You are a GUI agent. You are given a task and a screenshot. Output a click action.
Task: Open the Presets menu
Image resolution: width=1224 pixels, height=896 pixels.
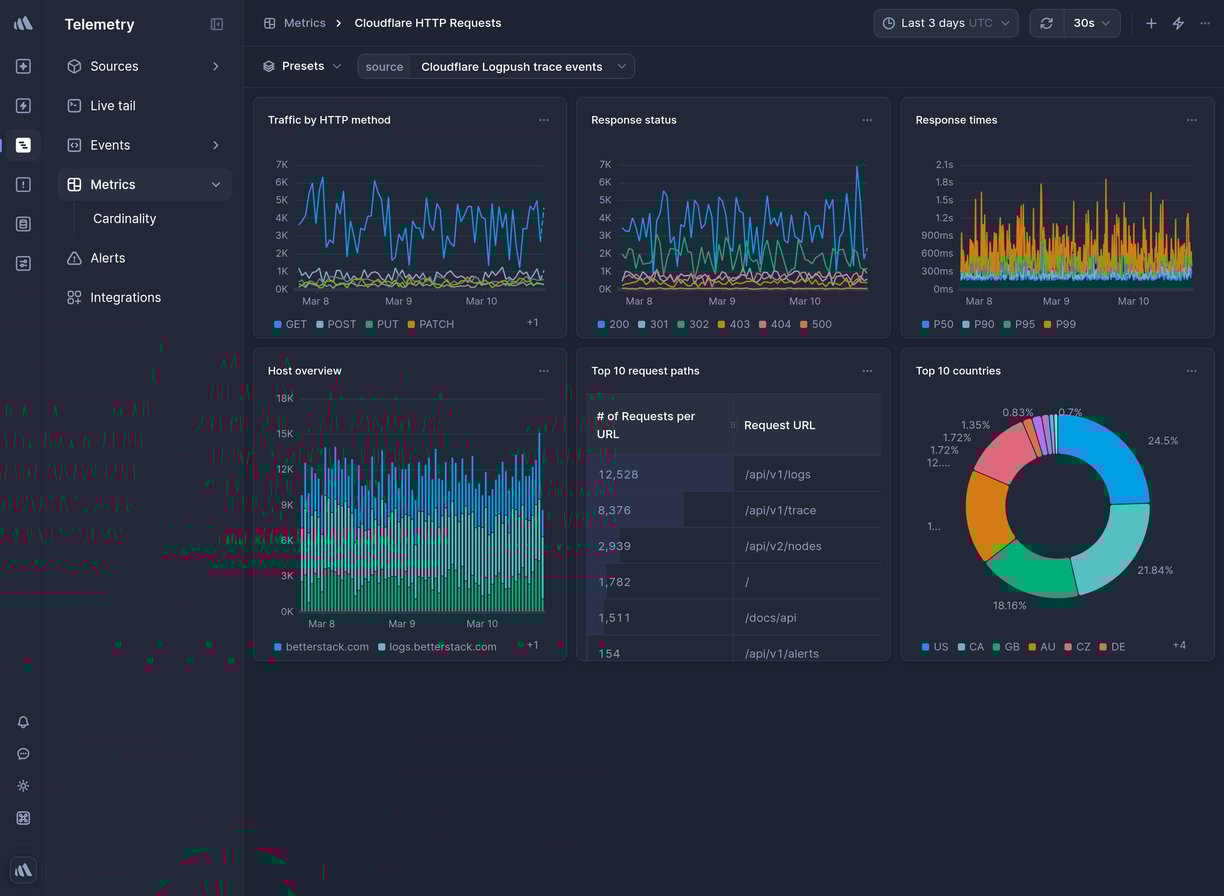click(301, 66)
